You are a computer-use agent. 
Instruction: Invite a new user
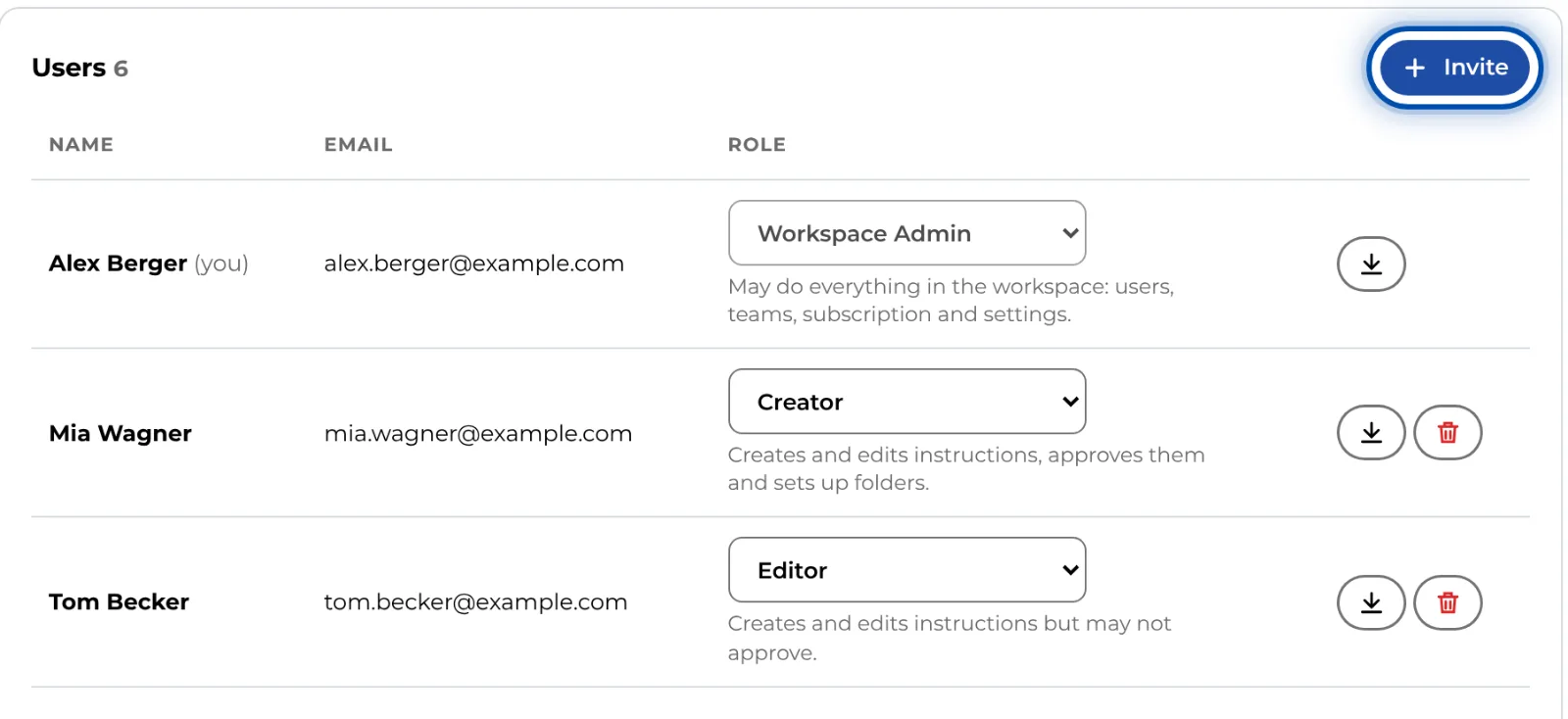1454,68
